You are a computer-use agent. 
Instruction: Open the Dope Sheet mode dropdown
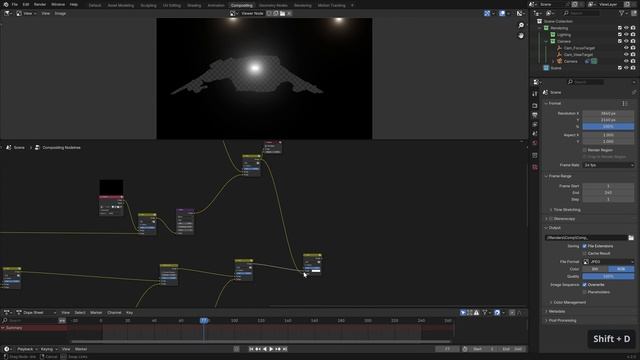coord(36,313)
